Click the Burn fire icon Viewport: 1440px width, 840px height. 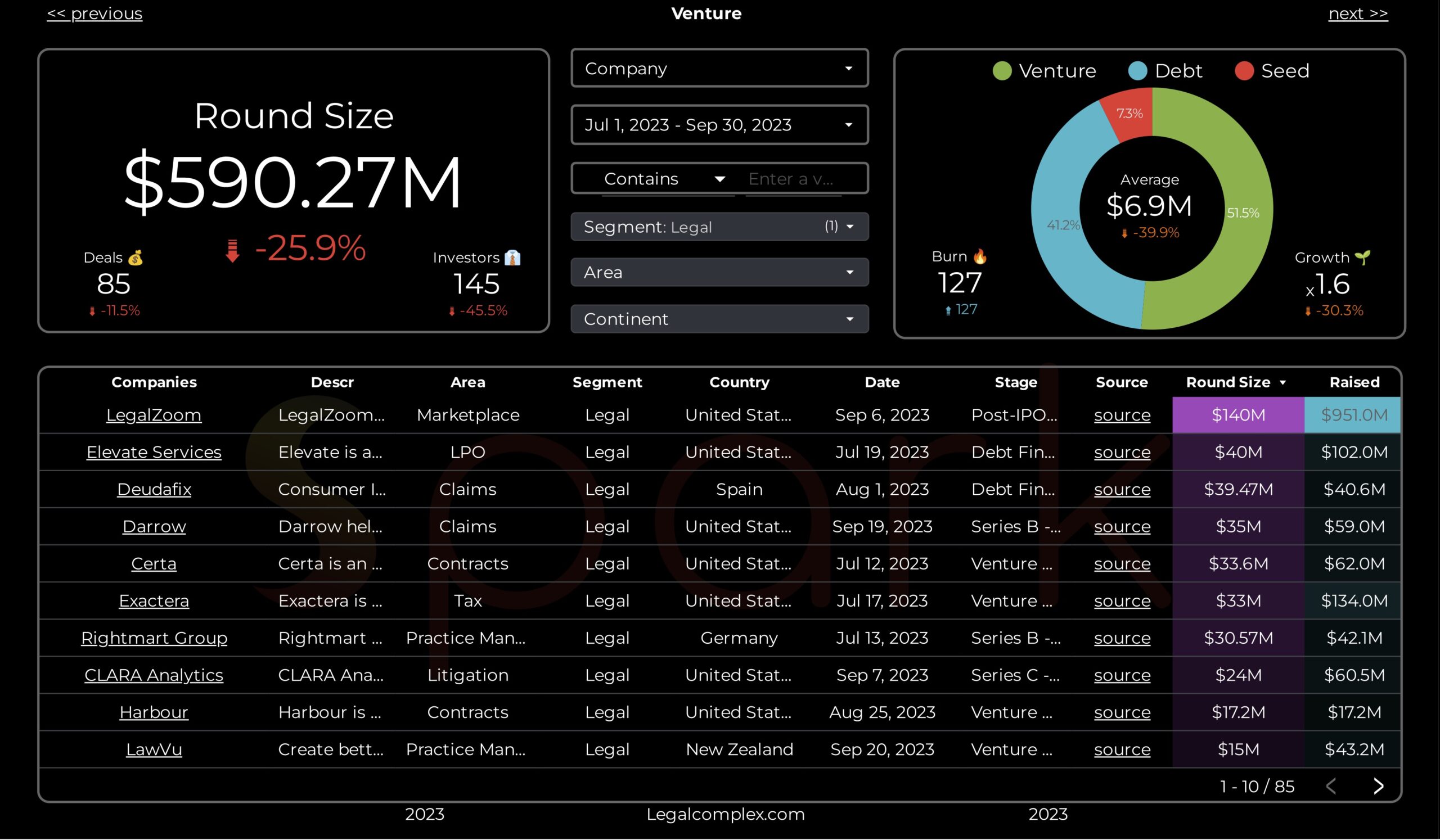click(x=980, y=256)
